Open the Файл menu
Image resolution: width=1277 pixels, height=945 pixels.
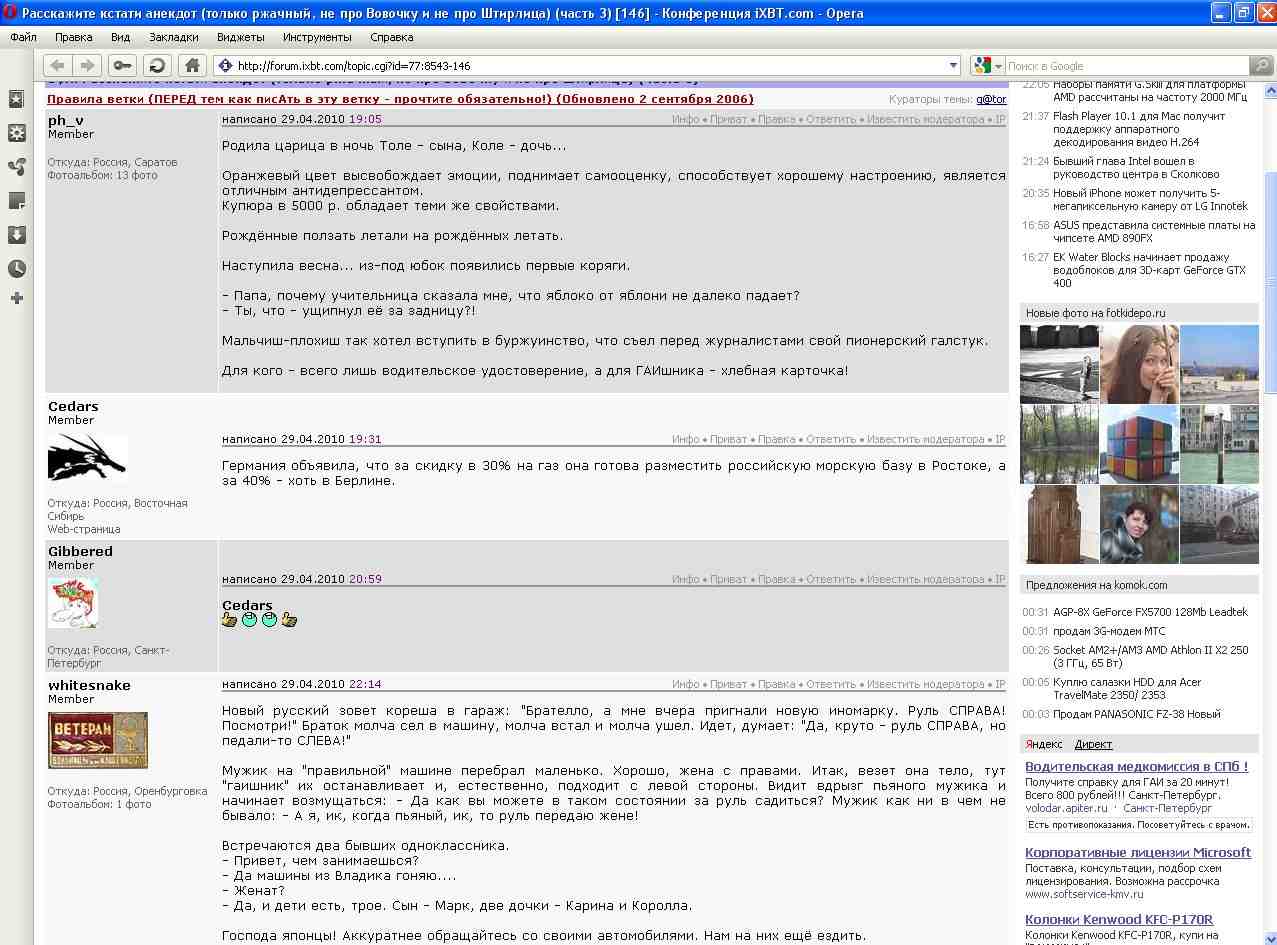pyautogui.click(x=24, y=37)
